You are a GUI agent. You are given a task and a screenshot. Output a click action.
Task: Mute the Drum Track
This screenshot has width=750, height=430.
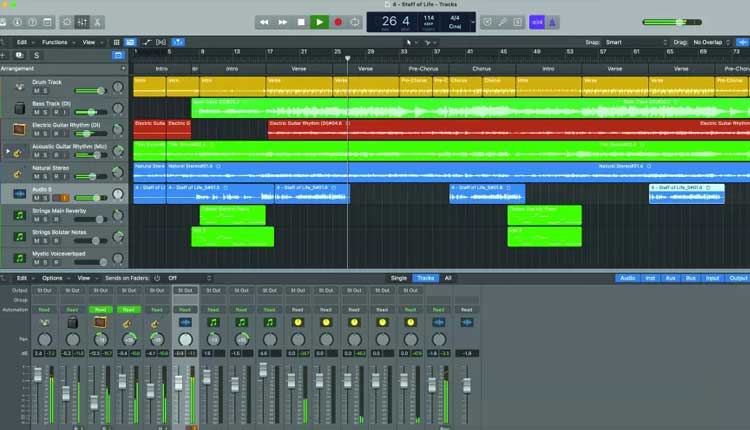pyautogui.click(x=36, y=91)
